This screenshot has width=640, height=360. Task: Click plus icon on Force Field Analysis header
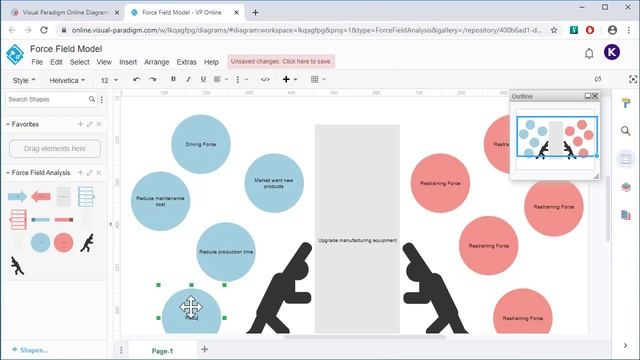80,173
